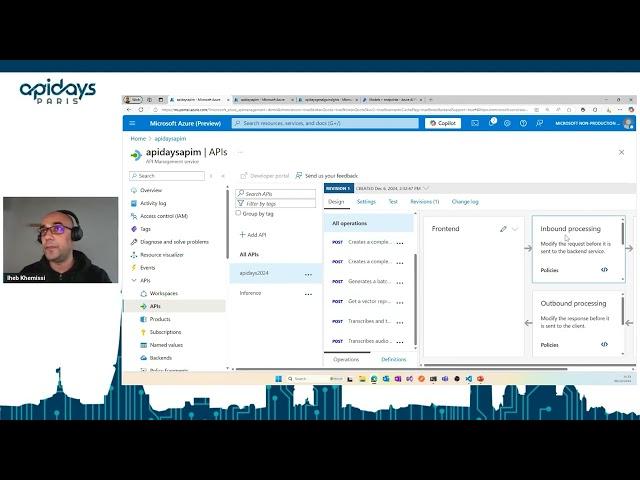Open ellipsis for Generates a batch operation

pos(400,283)
